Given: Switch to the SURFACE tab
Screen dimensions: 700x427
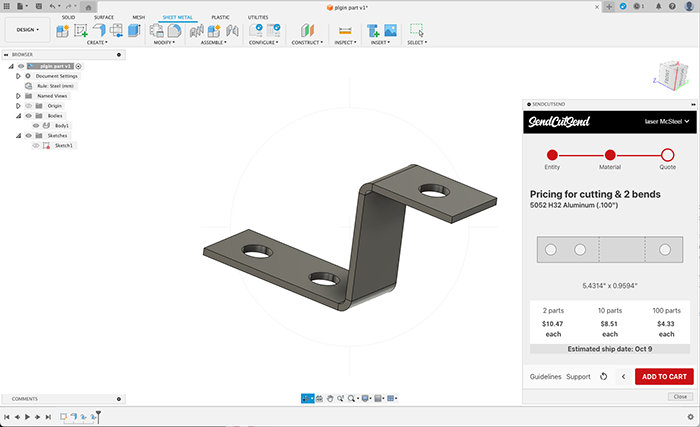Looking at the screenshot, I should coord(103,17).
